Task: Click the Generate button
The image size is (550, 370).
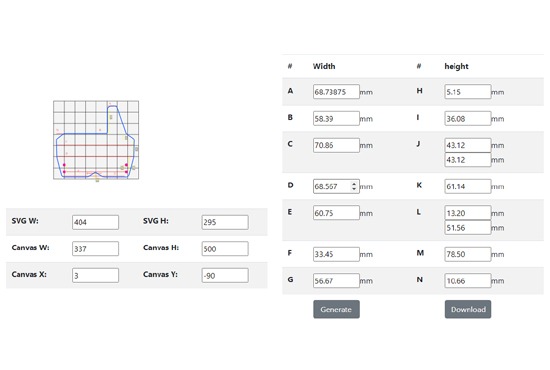Action: (336, 309)
